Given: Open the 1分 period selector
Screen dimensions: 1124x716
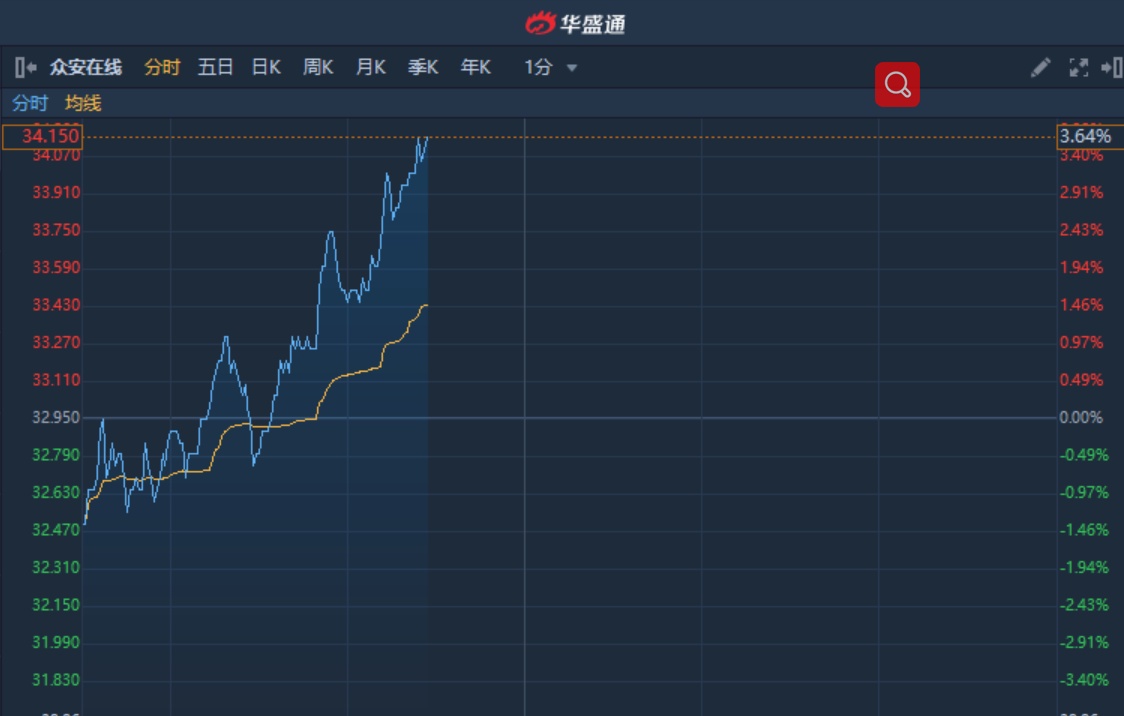Looking at the screenshot, I should (x=539, y=67).
